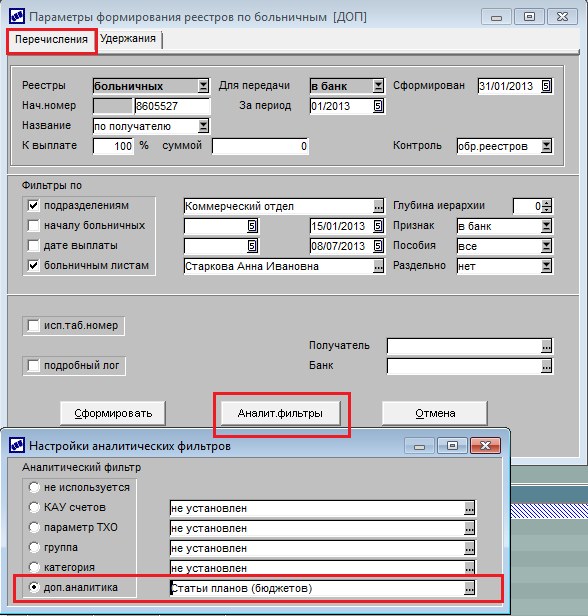This screenshot has width=588, height=616.
Task: Toggle больничным листам filter checkbox
Action: point(34,265)
